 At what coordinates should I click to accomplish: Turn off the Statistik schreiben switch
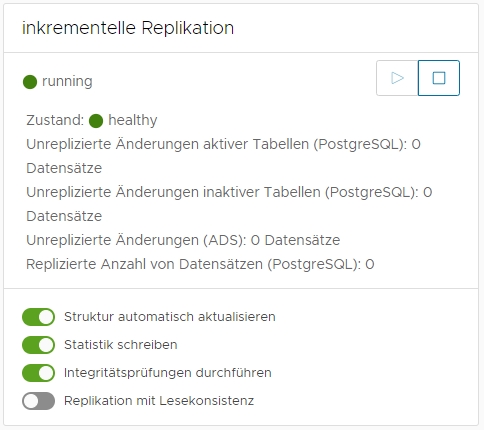point(39,345)
